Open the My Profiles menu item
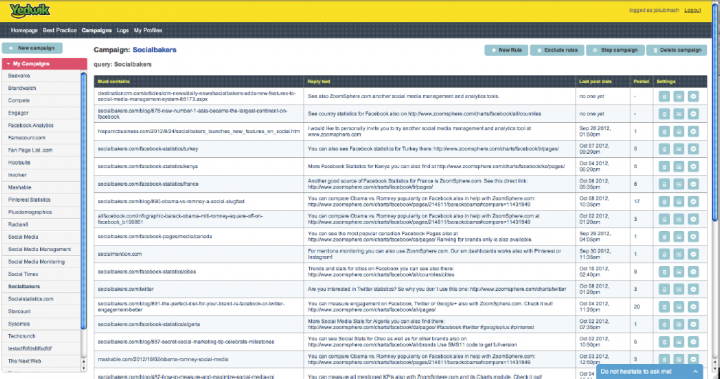The width and height of the screenshot is (720, 379). click(x=148, y=30)
